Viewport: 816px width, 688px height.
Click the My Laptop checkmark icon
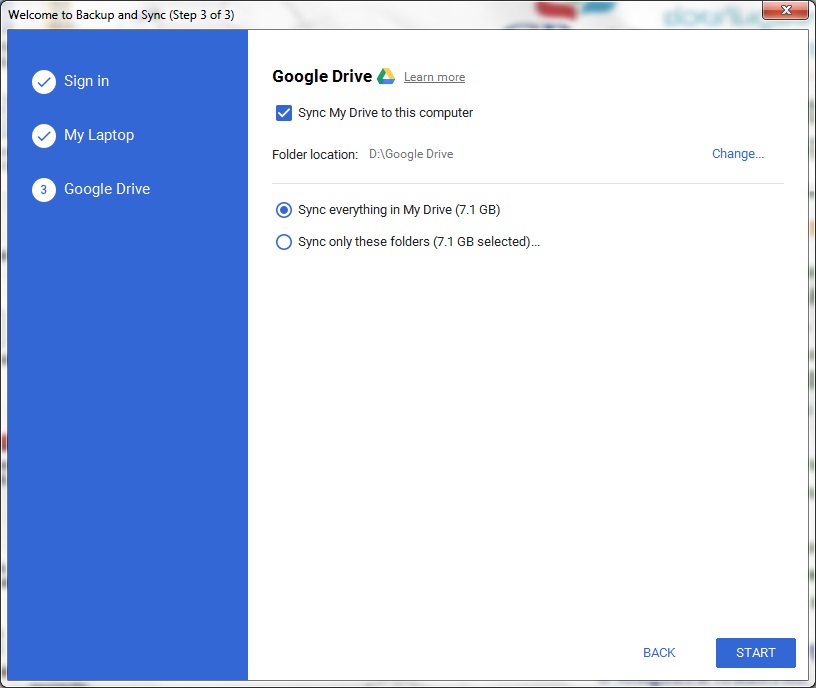coord(44,135)
